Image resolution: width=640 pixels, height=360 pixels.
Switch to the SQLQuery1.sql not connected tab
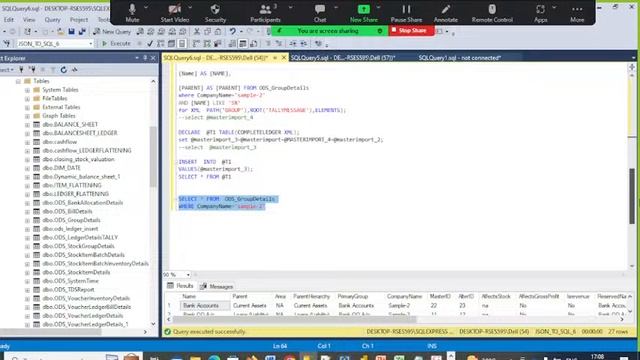[460, 58]
